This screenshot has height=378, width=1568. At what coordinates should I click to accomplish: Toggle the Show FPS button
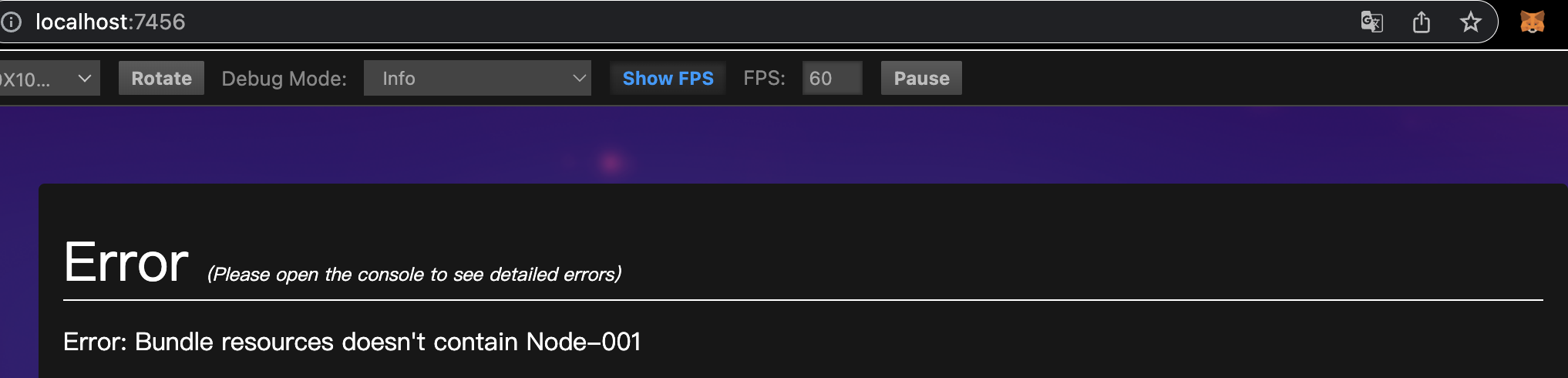[668, 79]
